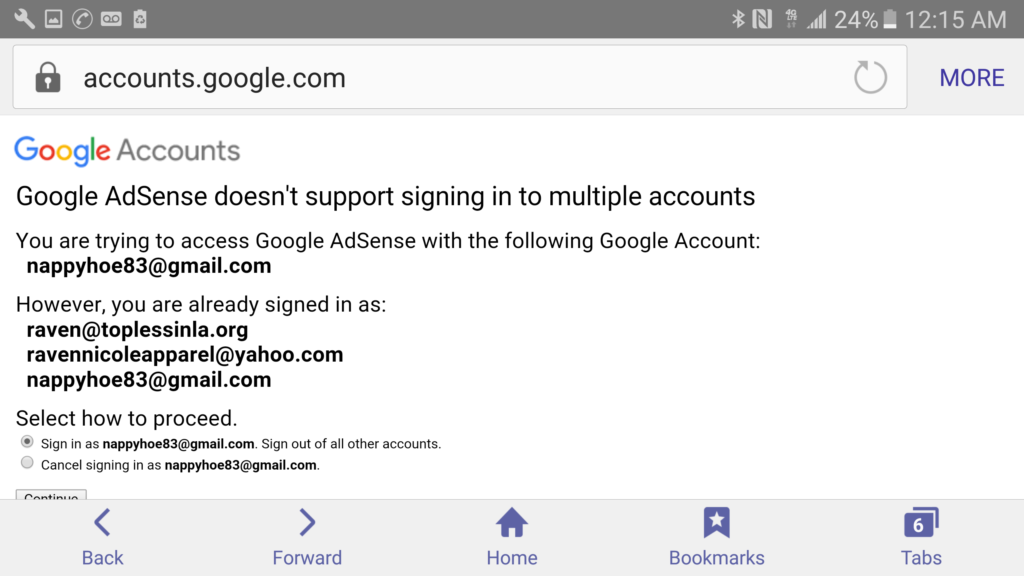
Task: Tap the reload page icon
Action: pyautogui.click(x=870, y=77)
